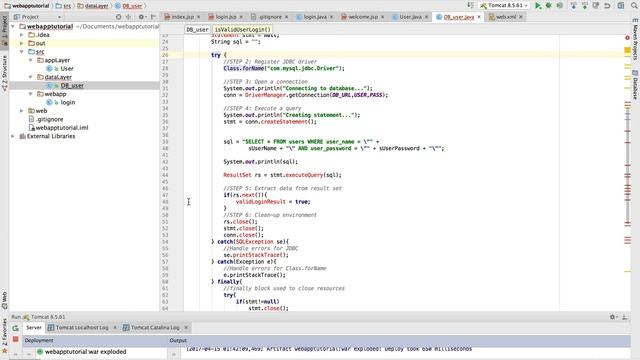This screenshot has width=640, height=360.
Task: Place cursor on the executeQuery(sql) line
Action: (282, 175)
